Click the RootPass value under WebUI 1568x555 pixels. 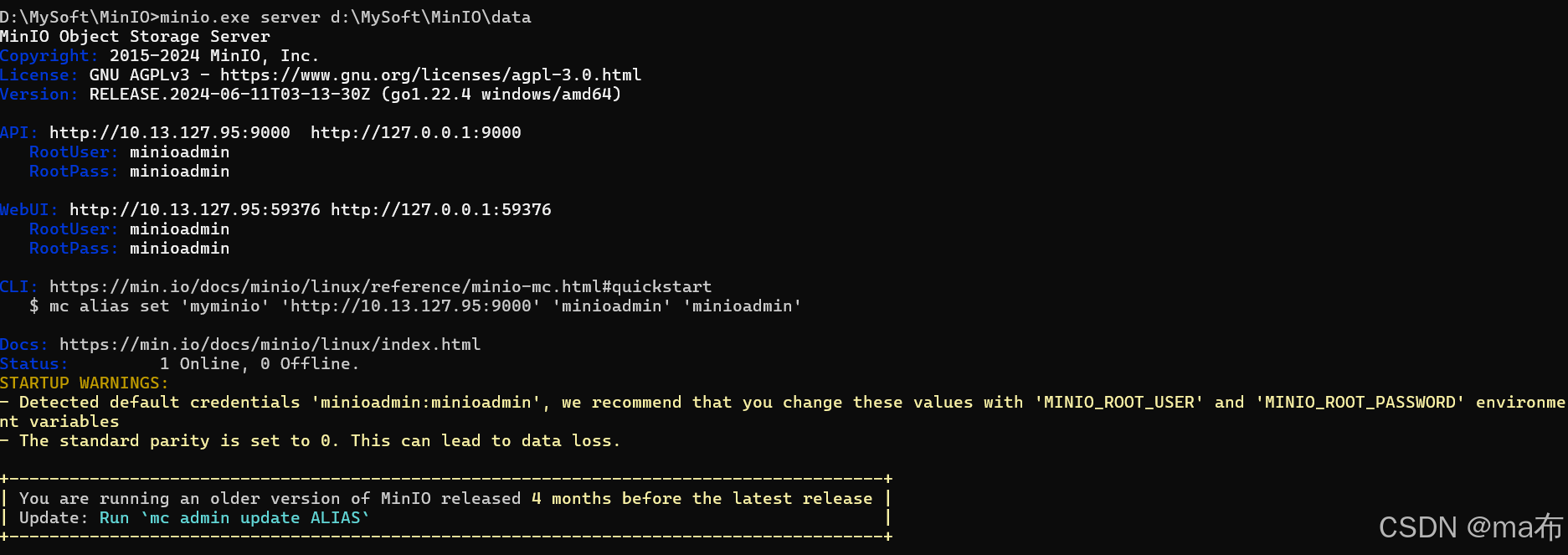point(180,248)
